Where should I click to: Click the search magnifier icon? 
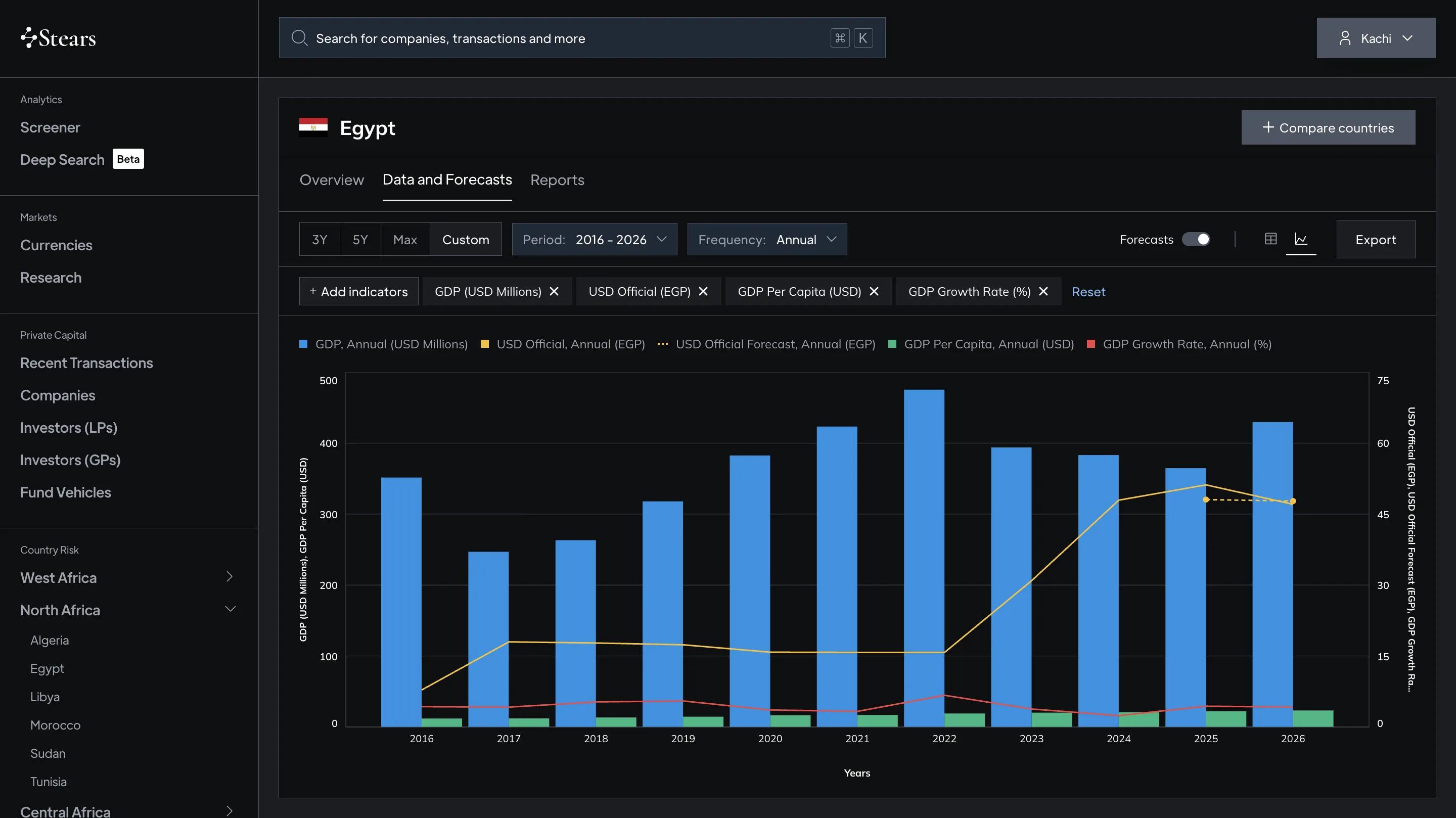point(299,38)
